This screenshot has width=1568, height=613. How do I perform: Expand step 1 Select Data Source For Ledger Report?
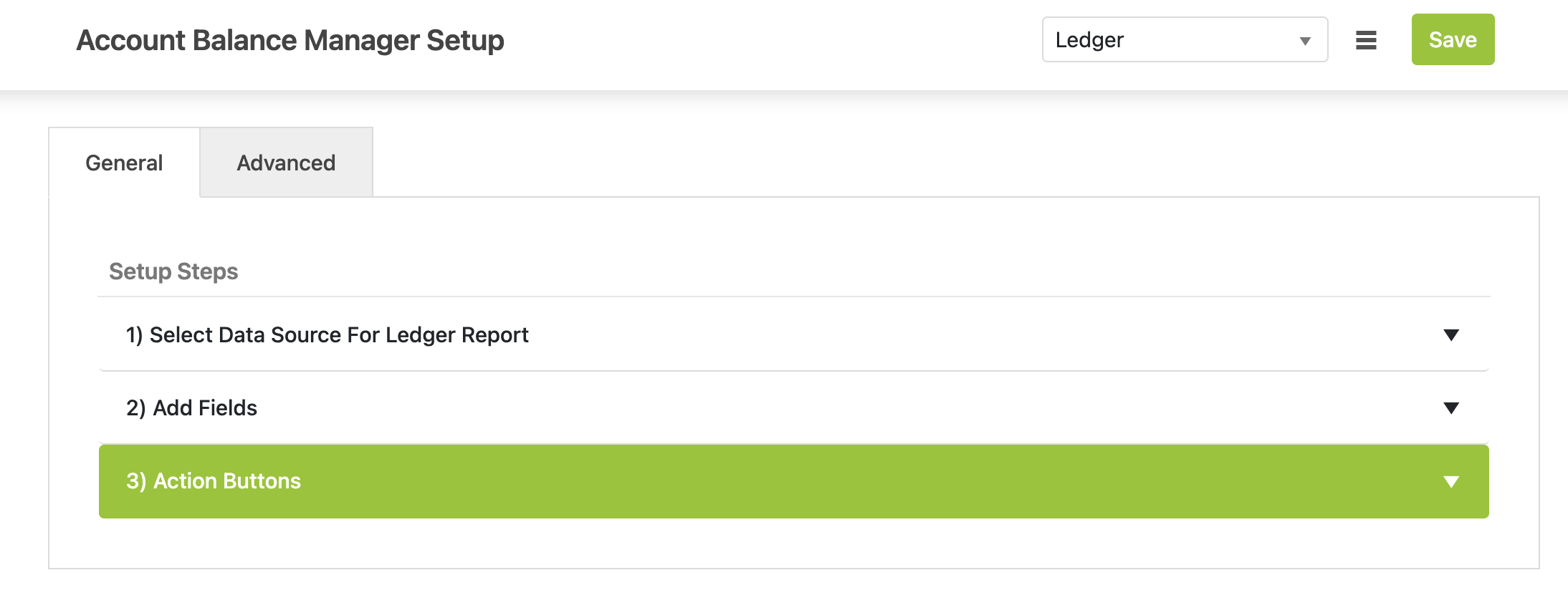coord(794,334)
